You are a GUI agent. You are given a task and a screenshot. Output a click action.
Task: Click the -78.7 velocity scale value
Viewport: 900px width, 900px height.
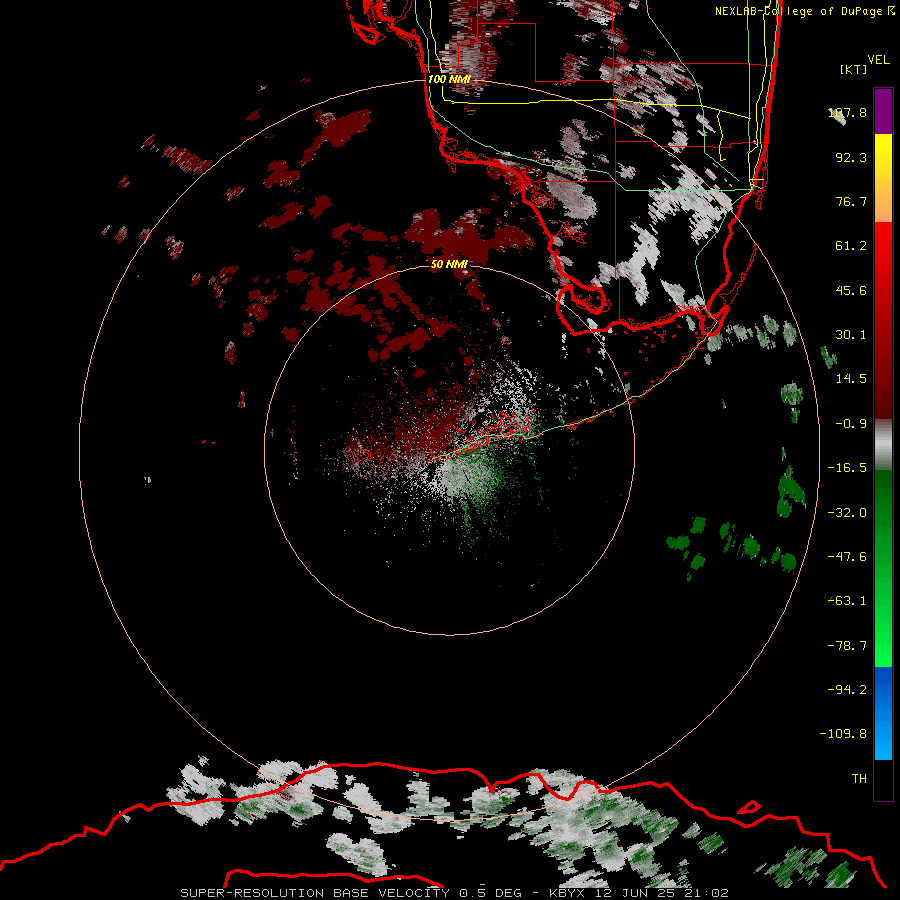click(847, 646)
